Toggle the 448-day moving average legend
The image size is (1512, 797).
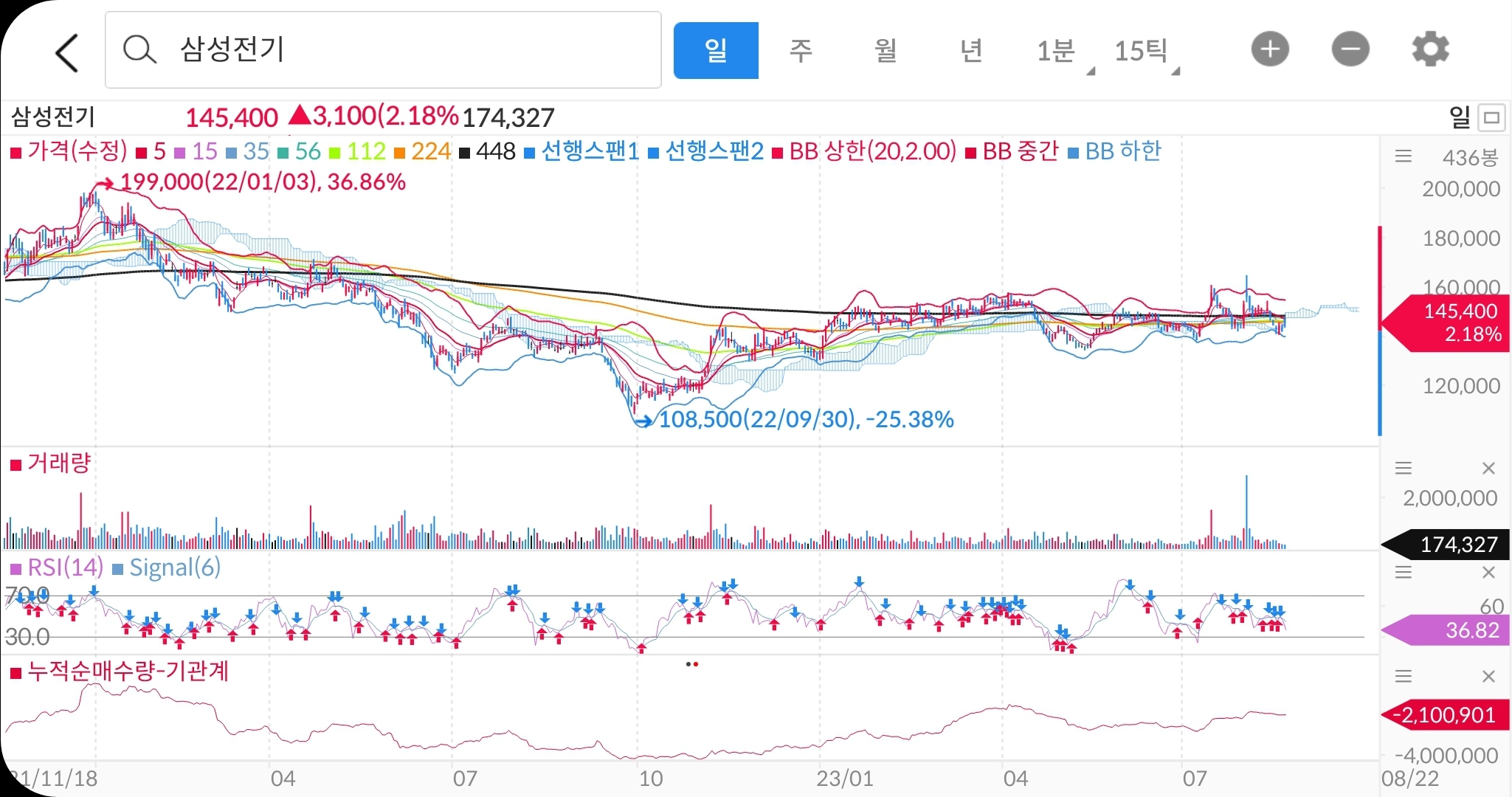pos(487,151)
